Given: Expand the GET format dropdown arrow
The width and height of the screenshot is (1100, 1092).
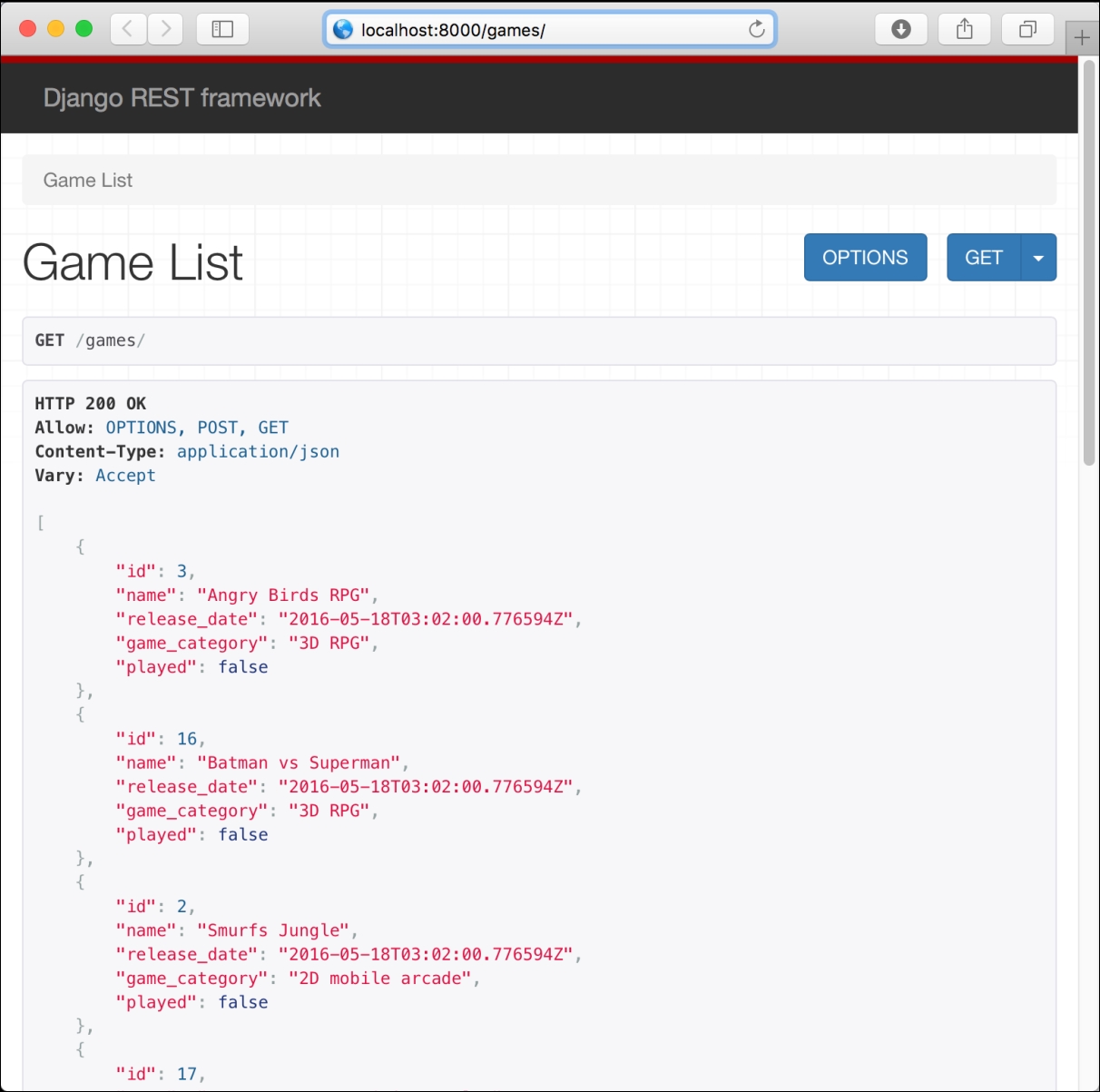Looking at the screenshot, I should pyautogui.click(x=1038, y=258).
